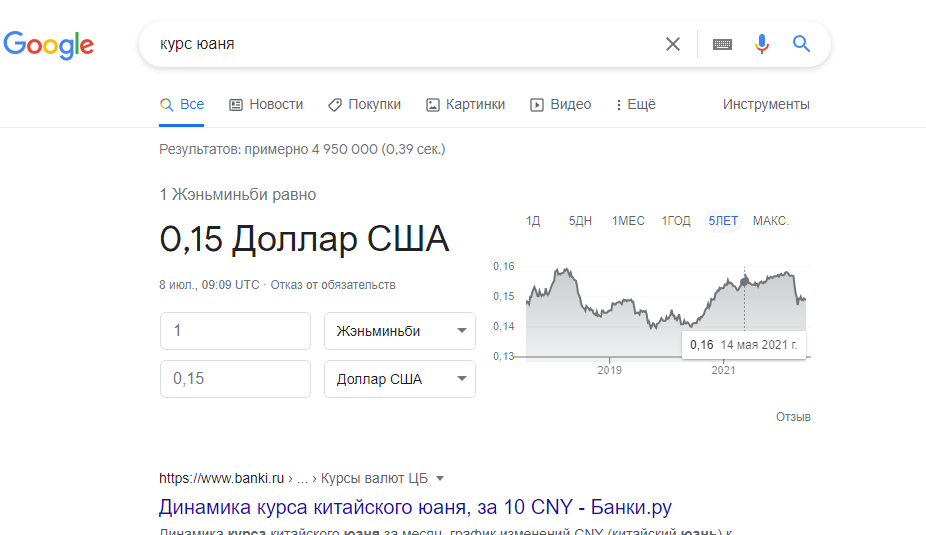Go to the Видео tab
The width and height of the screenshot is (926, 535).
pyautogui.click(x=560, y=104)
